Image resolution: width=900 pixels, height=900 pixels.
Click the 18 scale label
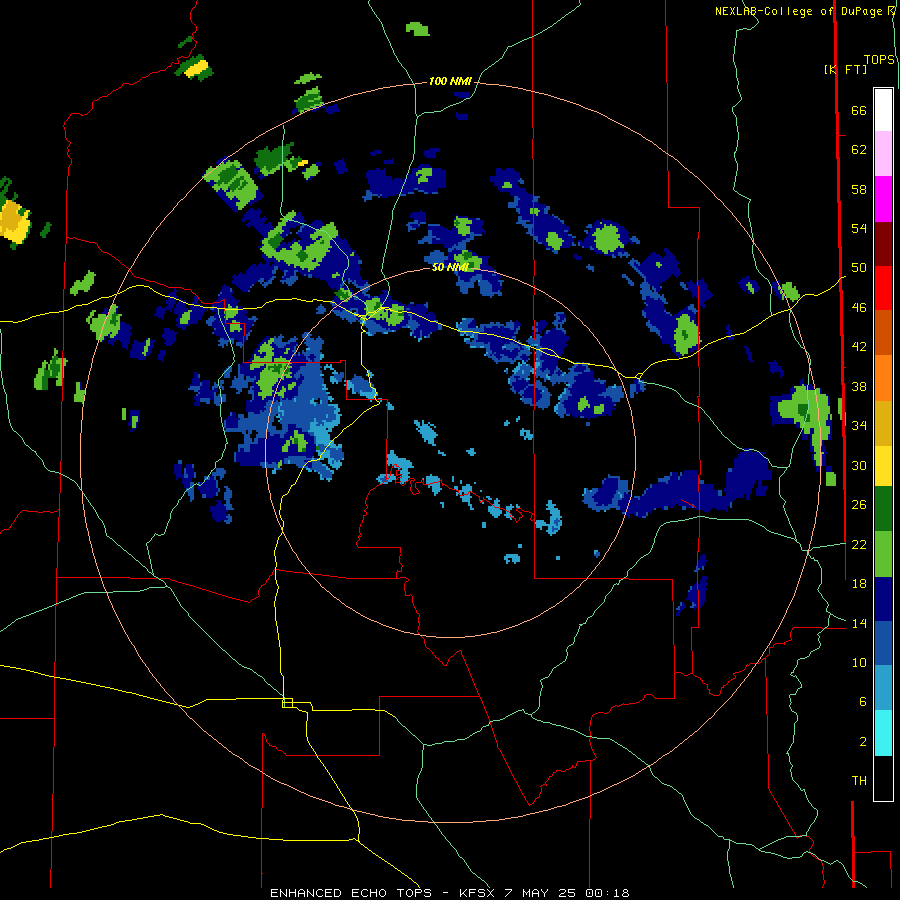pos(859,584)
